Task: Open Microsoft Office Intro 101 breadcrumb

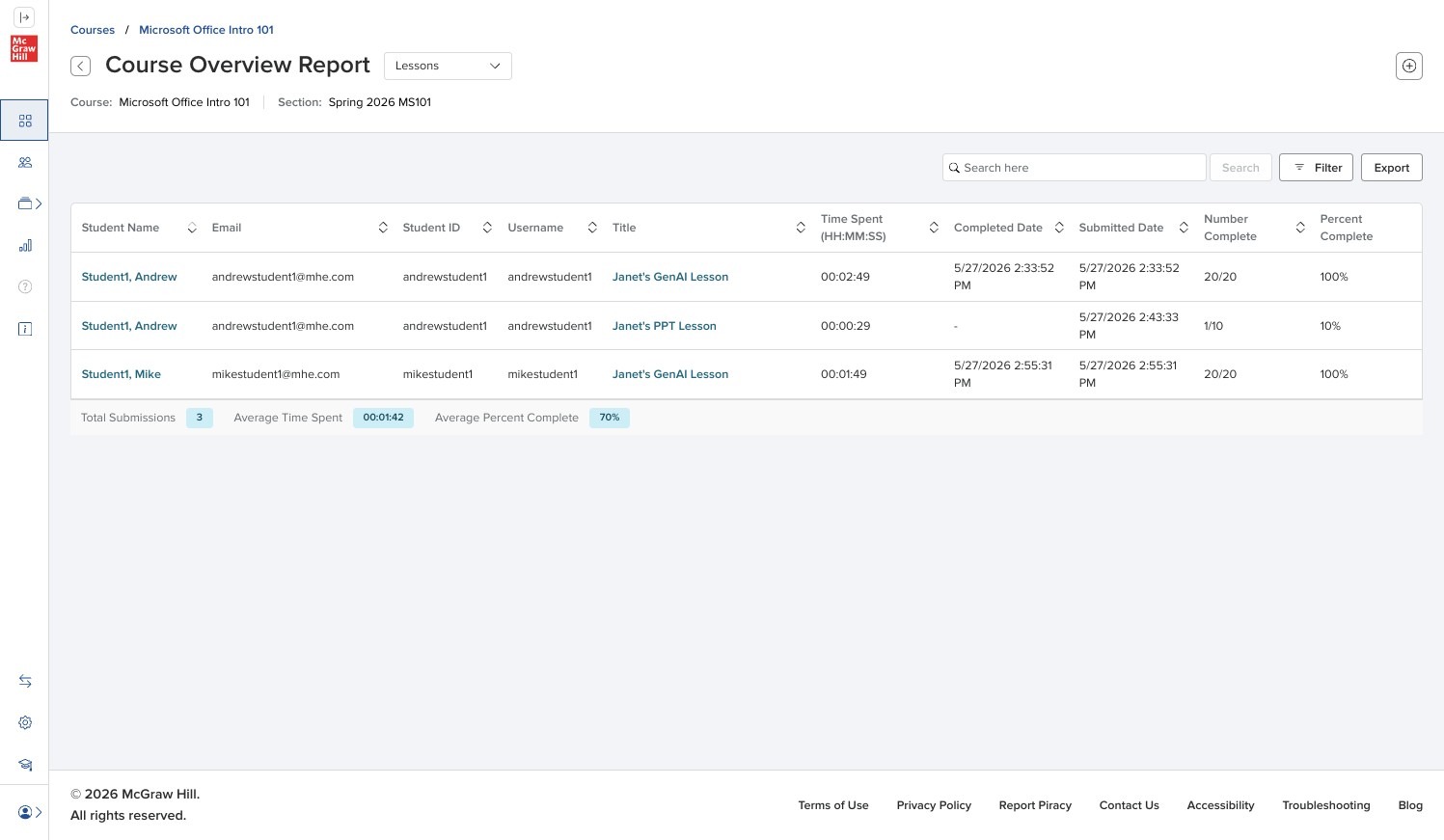Action: click(x=206, y=30)
